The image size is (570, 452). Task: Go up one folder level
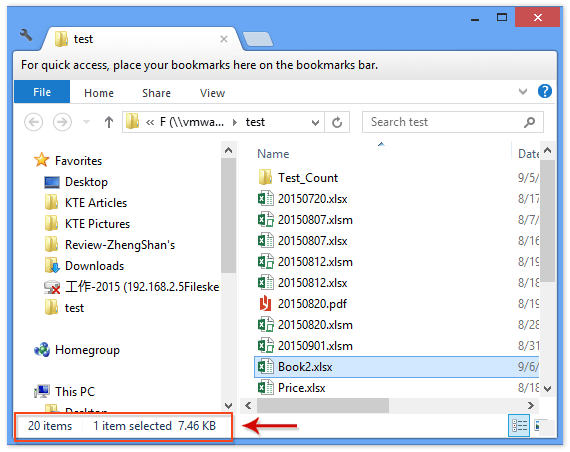(x=109, y=122)
